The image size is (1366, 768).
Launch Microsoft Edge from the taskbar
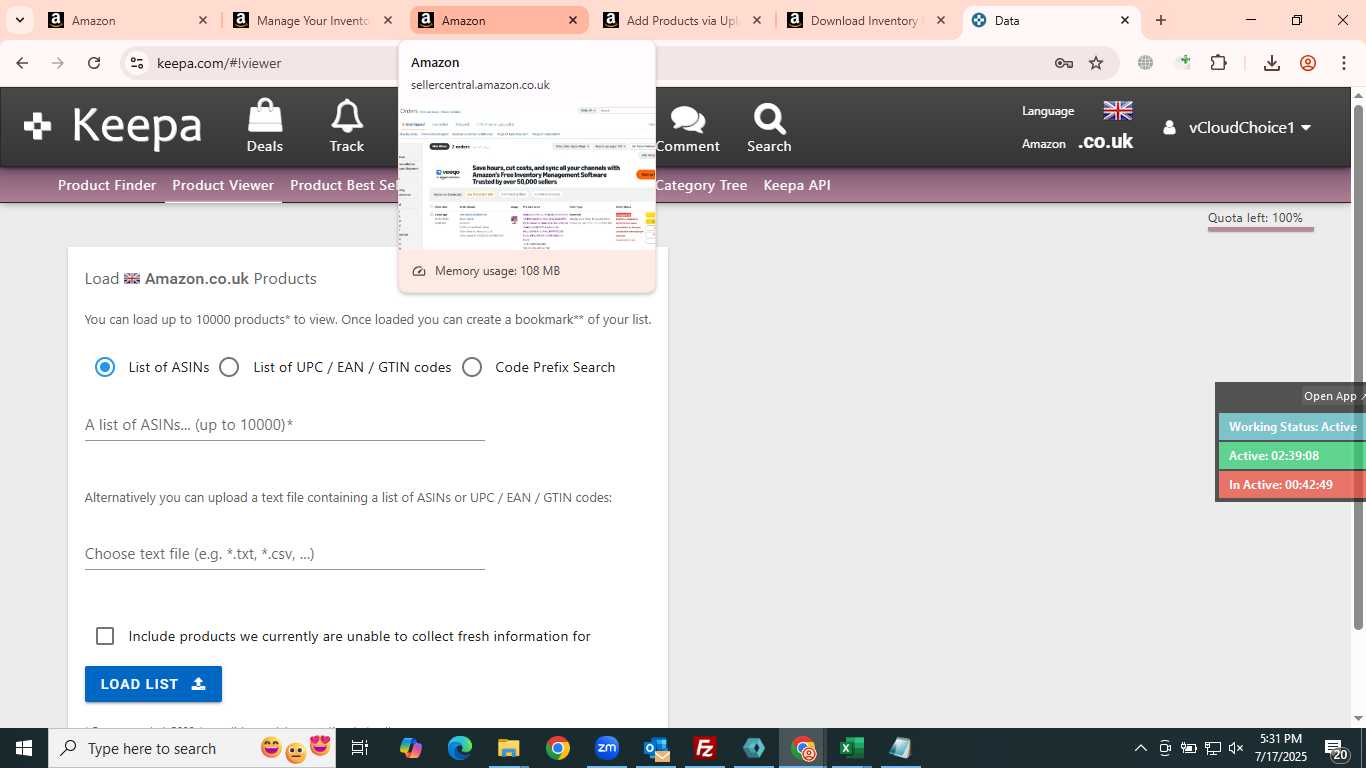(x=460, y=748)
